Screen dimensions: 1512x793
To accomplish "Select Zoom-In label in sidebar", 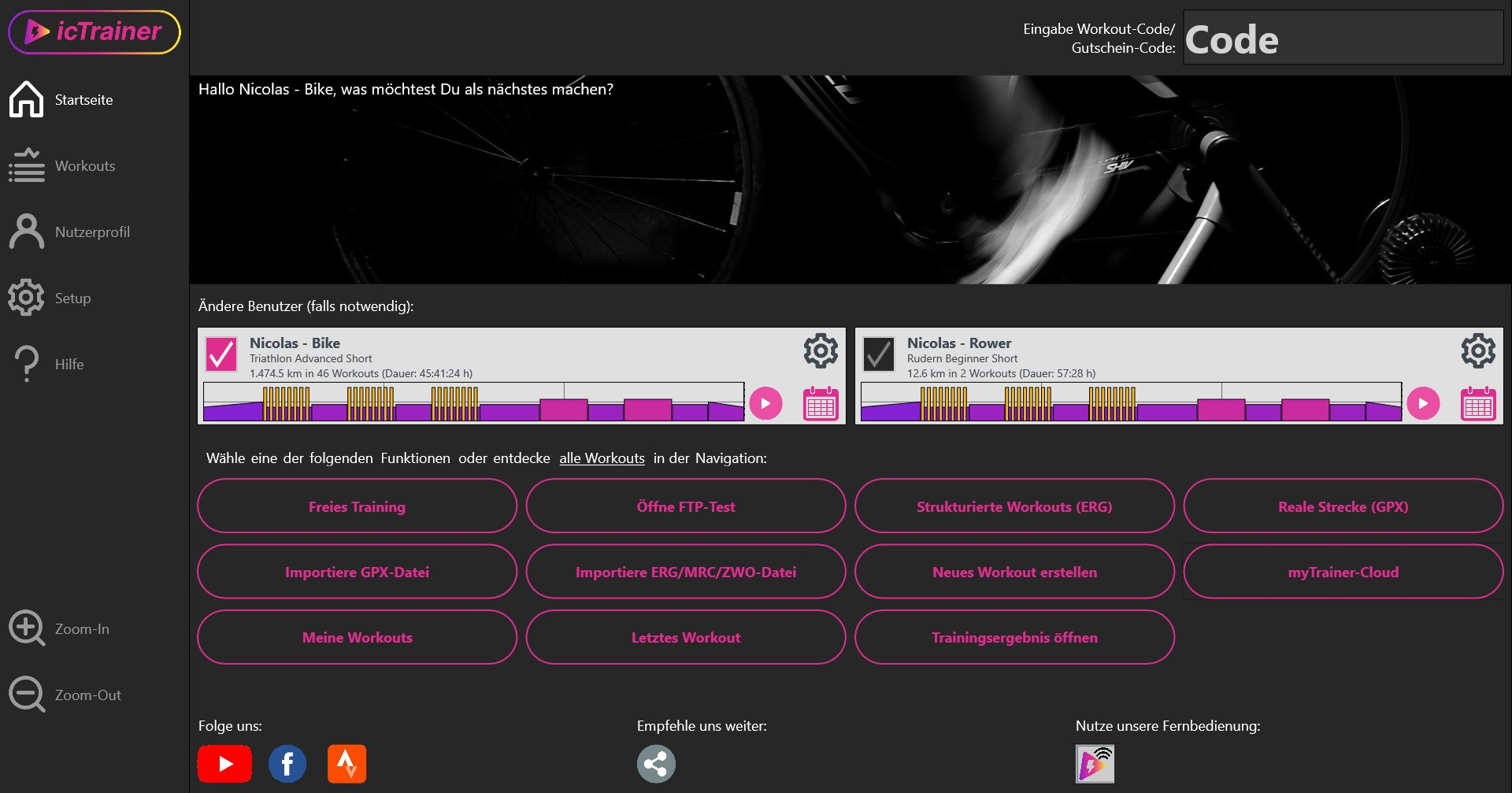I will [x=82, y=629].
